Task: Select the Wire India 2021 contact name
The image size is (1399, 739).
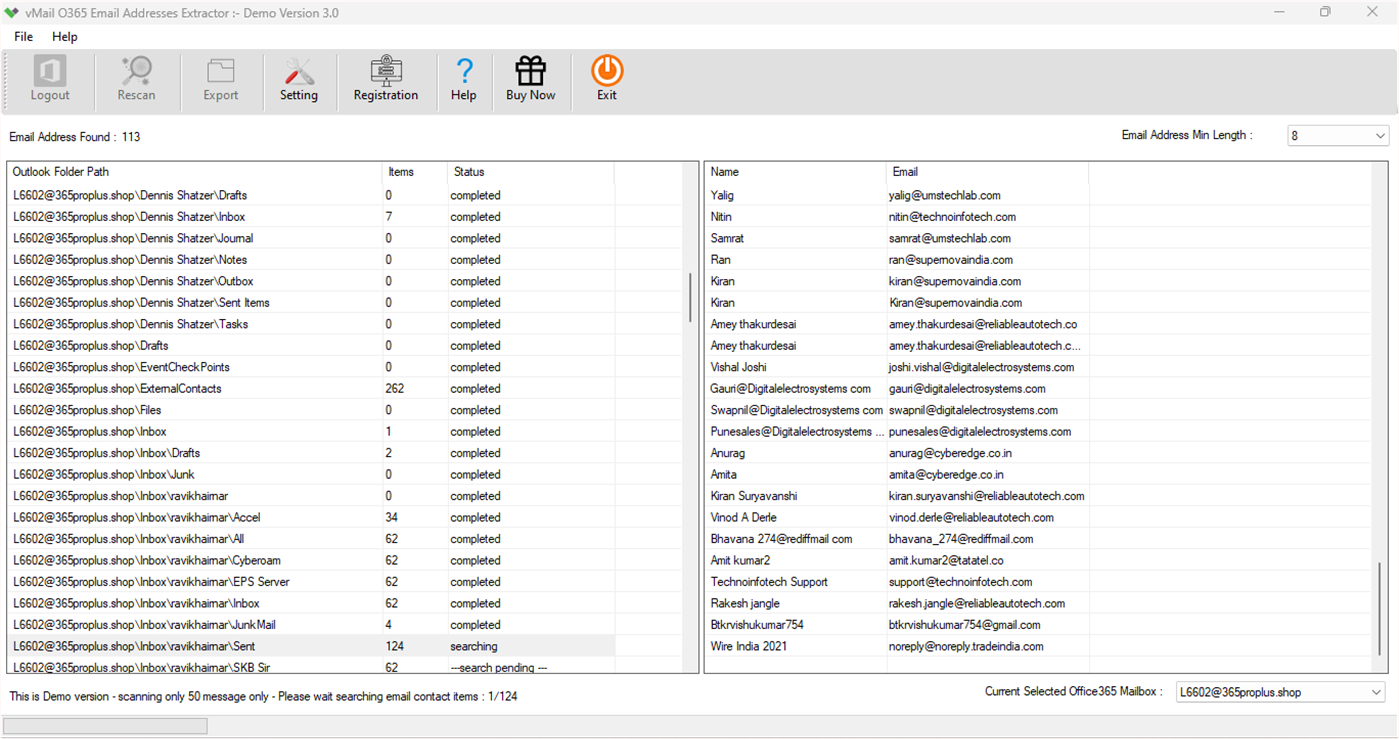Action: (749, 647)
